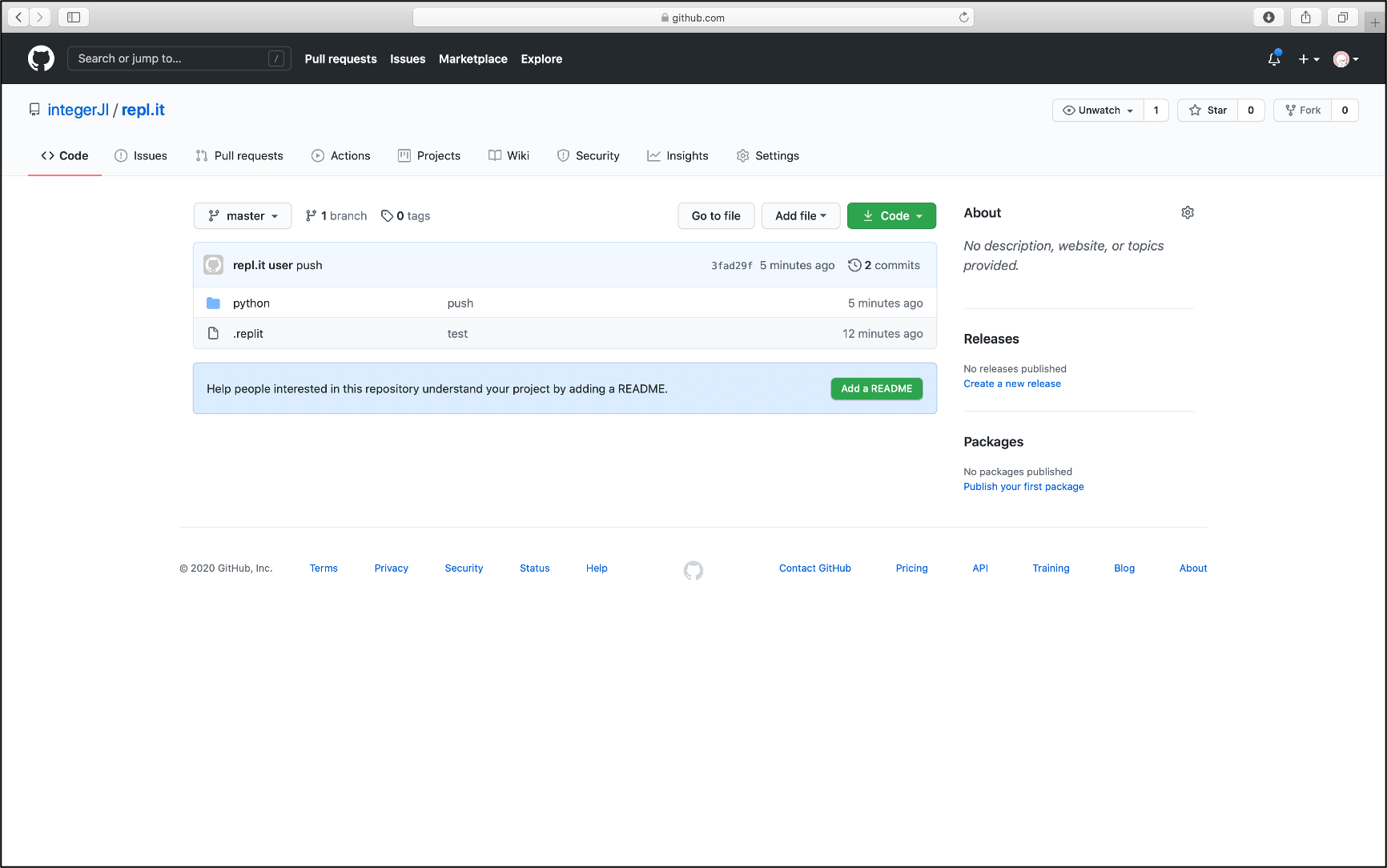The height and width of the screenshot is (868, 1387).
Task: Open the Insights tab
Action: coord(678,155)
